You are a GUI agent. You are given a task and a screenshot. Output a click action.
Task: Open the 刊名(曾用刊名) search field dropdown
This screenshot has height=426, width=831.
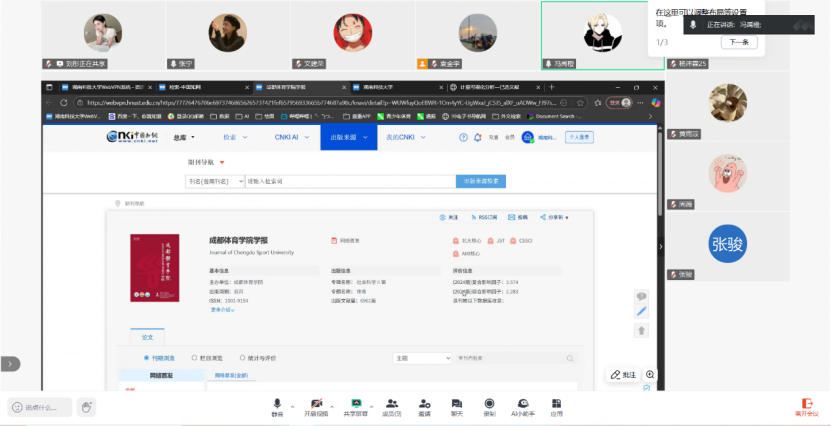click(x=215, y=181)
